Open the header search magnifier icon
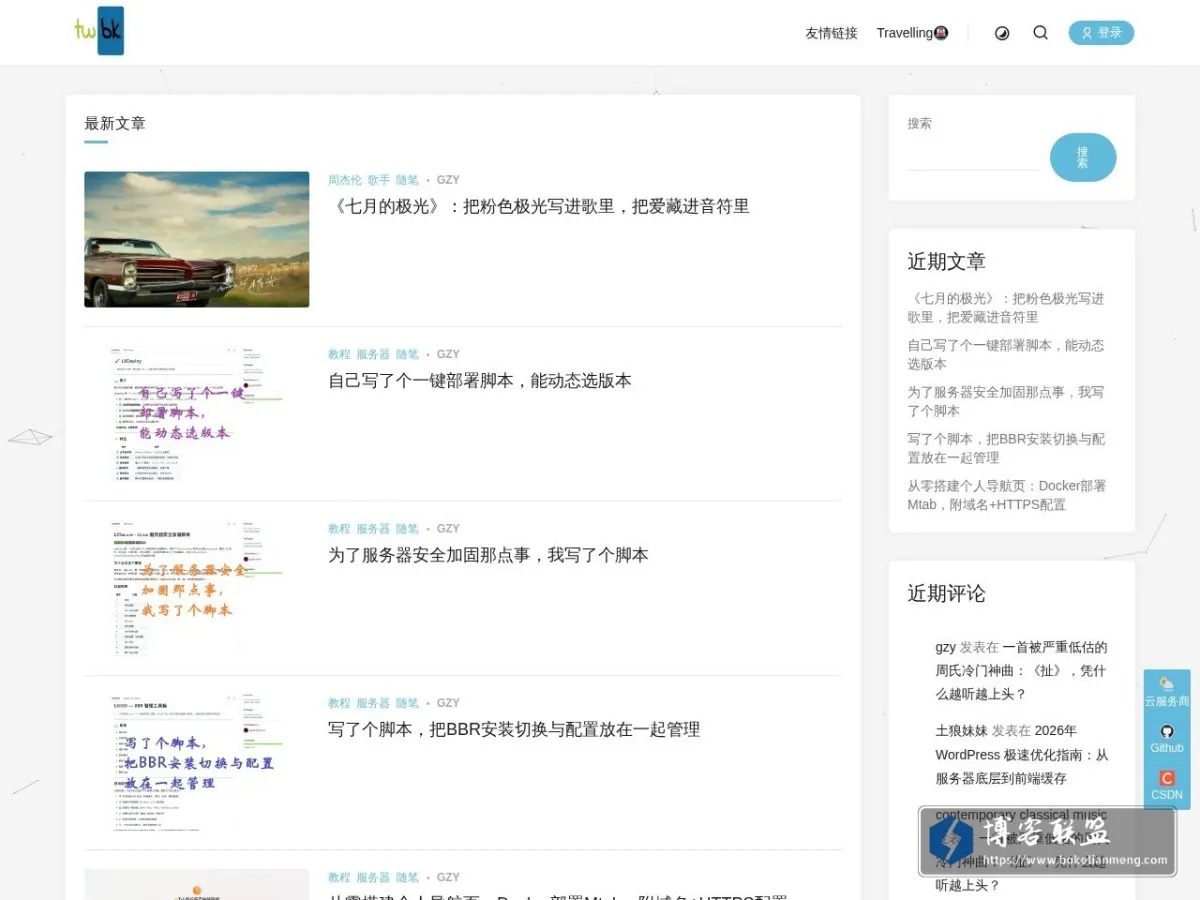This screenshot has height=900, width=1200. coord(1040,33)
